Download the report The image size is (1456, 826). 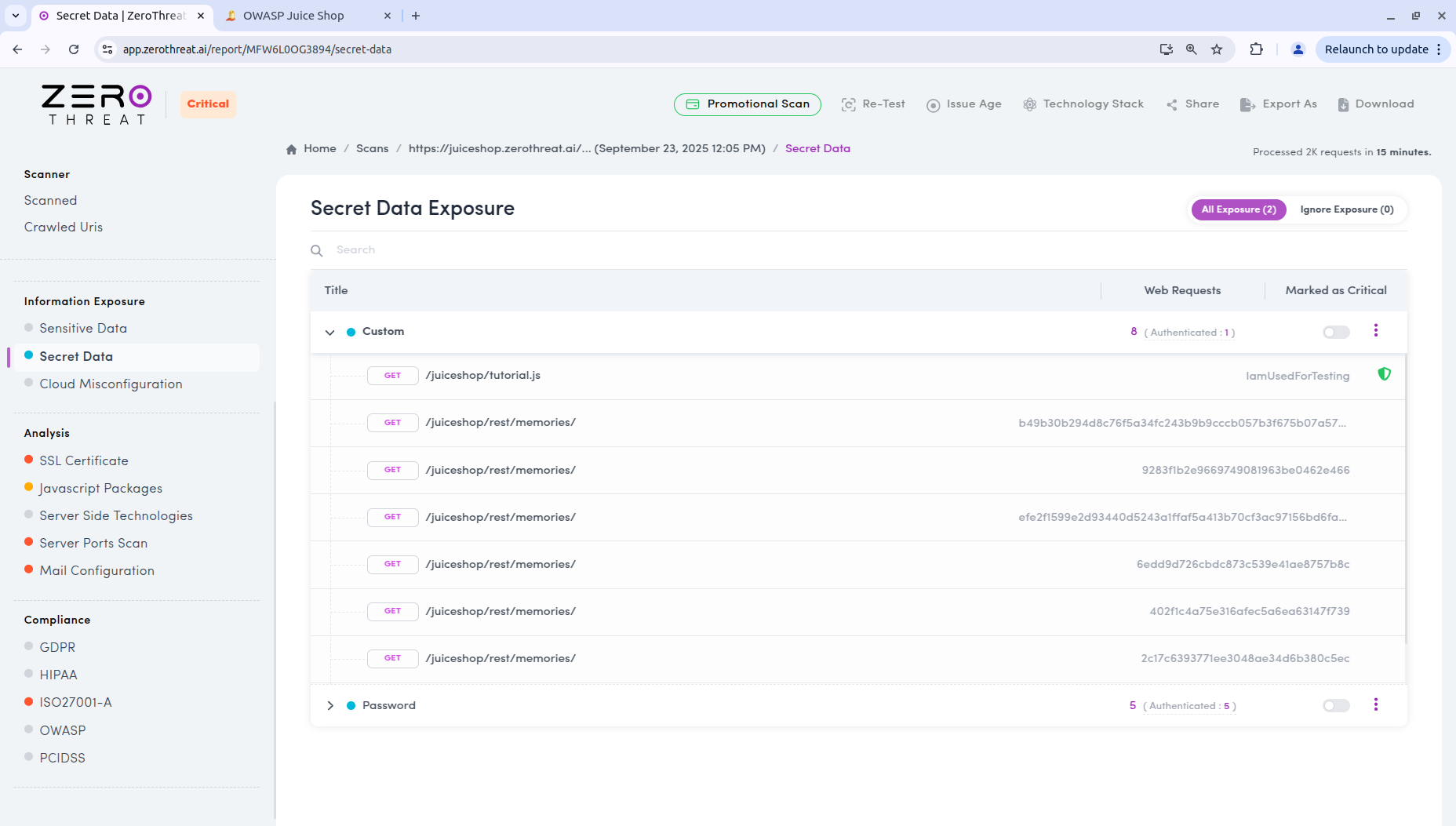pos(1375,104)
